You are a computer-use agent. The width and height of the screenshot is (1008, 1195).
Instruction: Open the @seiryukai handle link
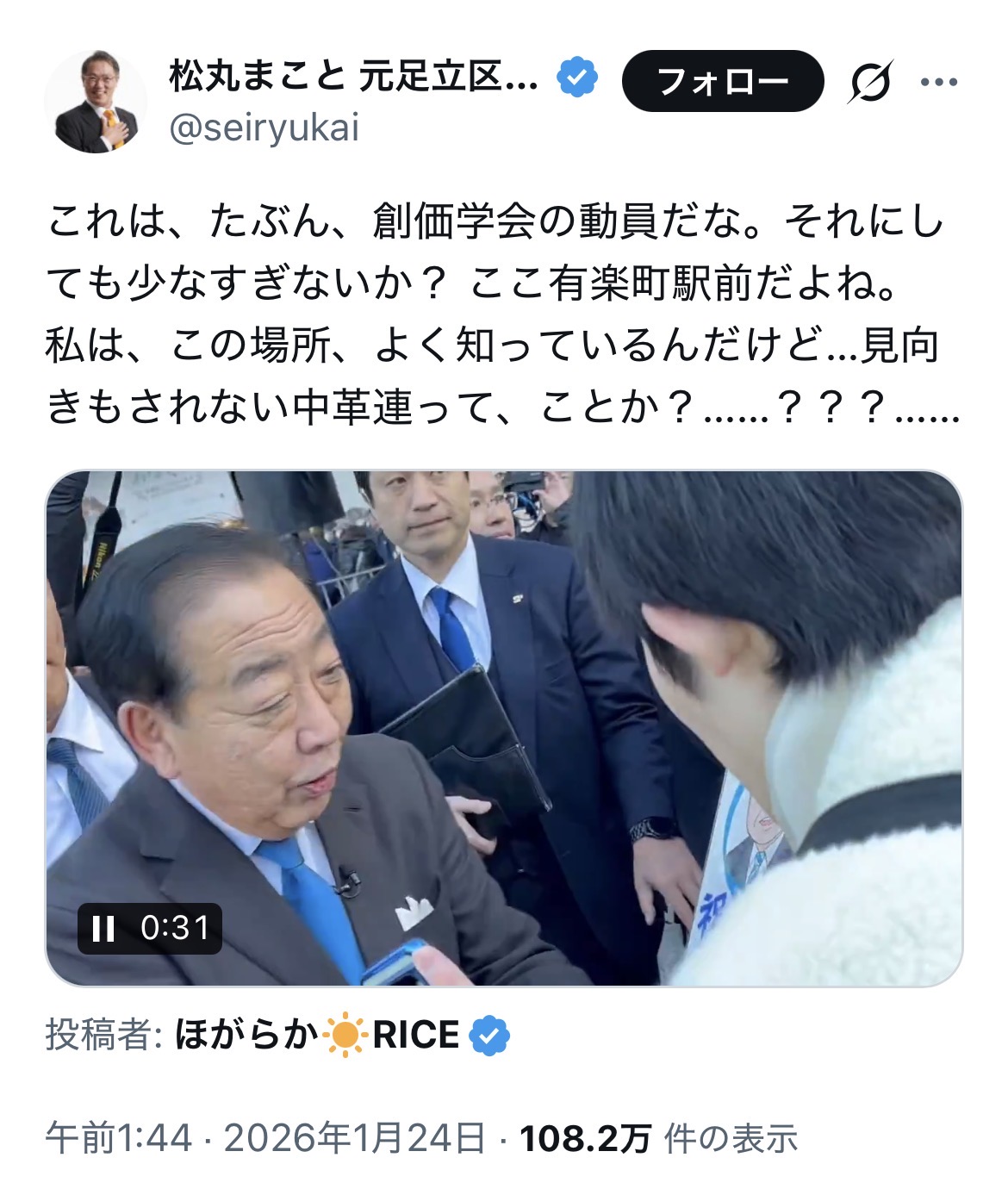point(264,128)
